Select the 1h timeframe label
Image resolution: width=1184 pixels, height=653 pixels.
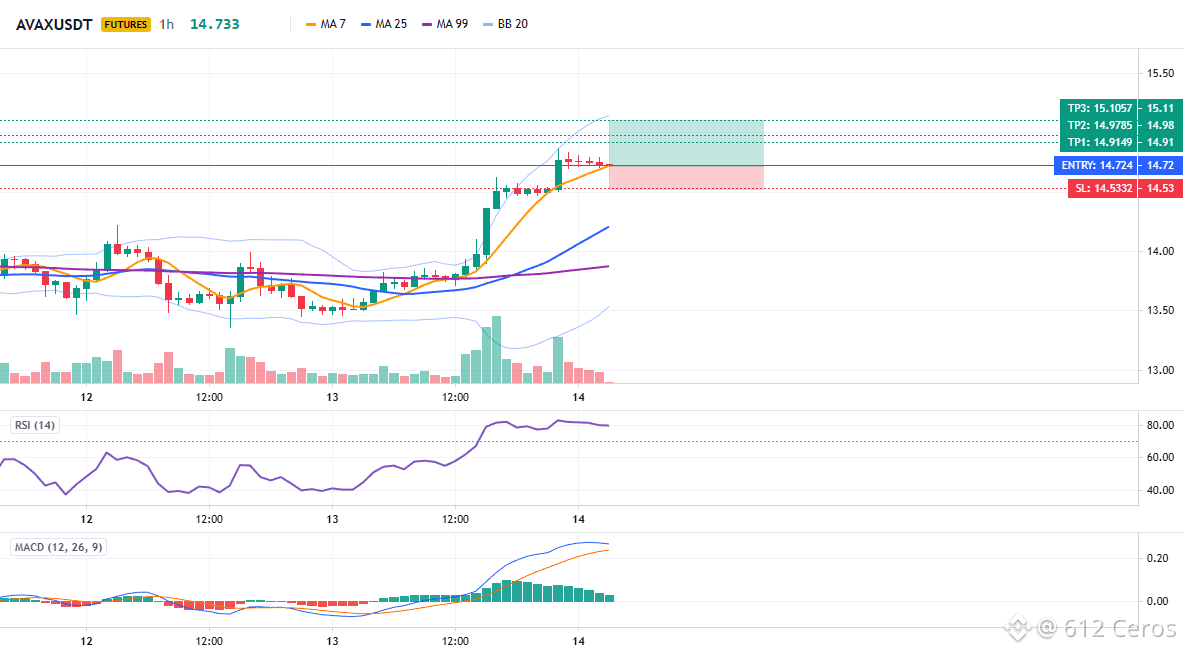pyautogui.click(x=167, y=24)
